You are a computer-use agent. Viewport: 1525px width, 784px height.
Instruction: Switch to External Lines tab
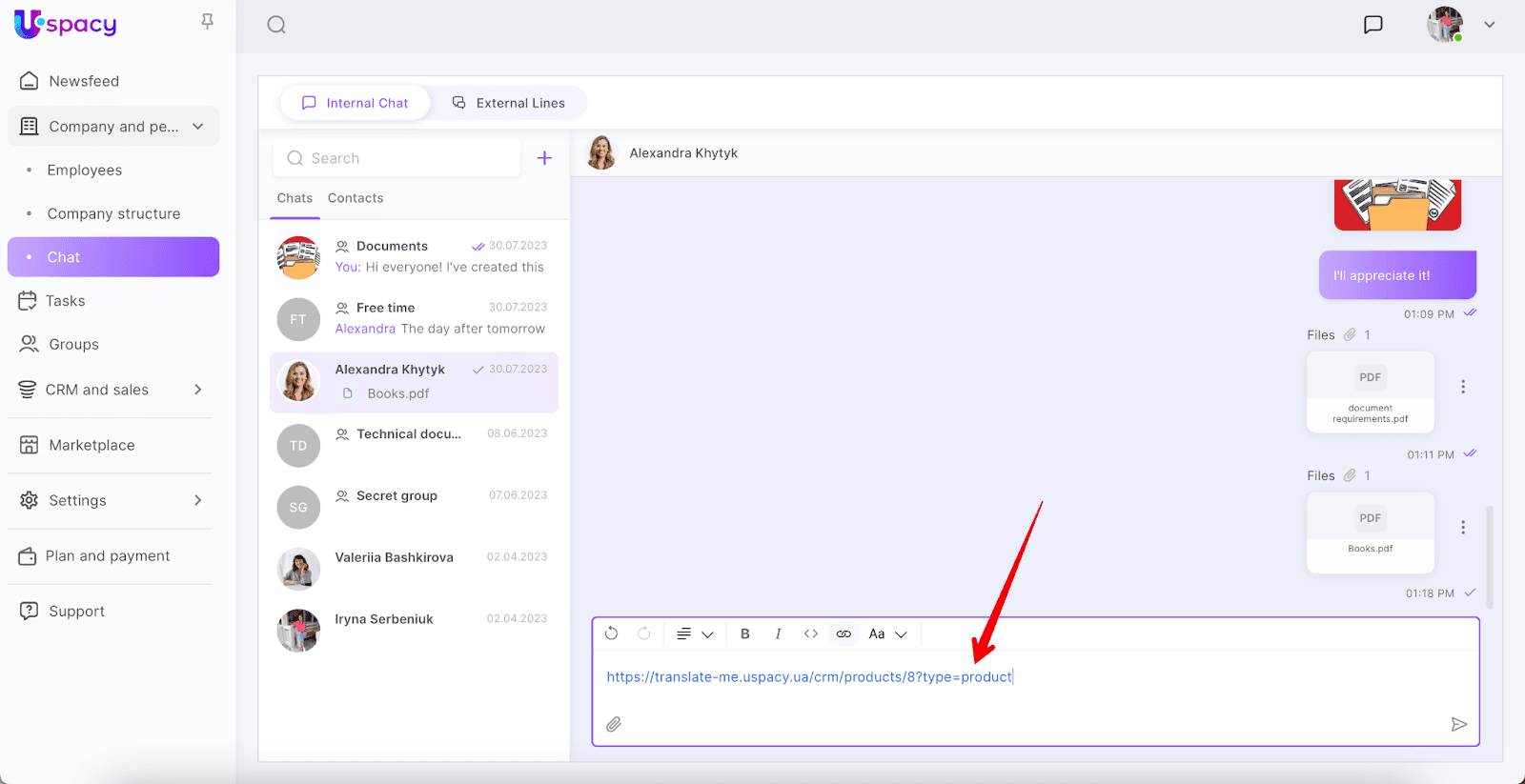pos(509,103)
